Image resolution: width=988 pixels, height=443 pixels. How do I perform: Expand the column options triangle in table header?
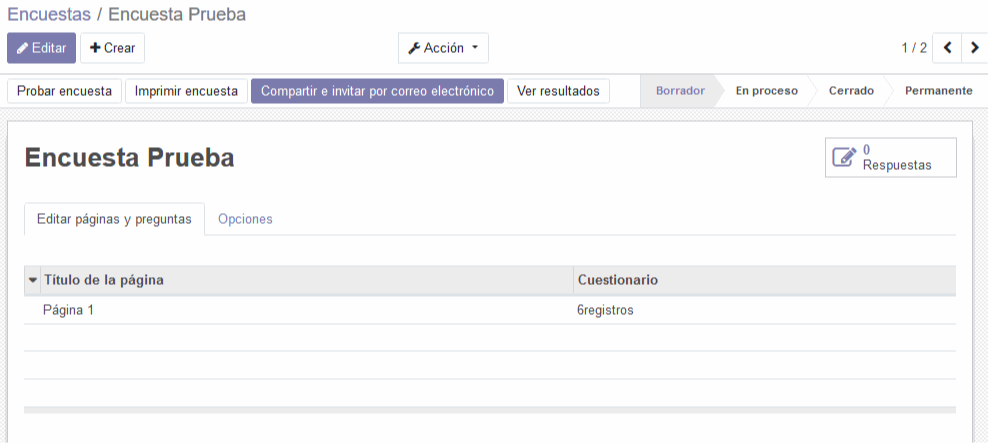tap(33, 280)
